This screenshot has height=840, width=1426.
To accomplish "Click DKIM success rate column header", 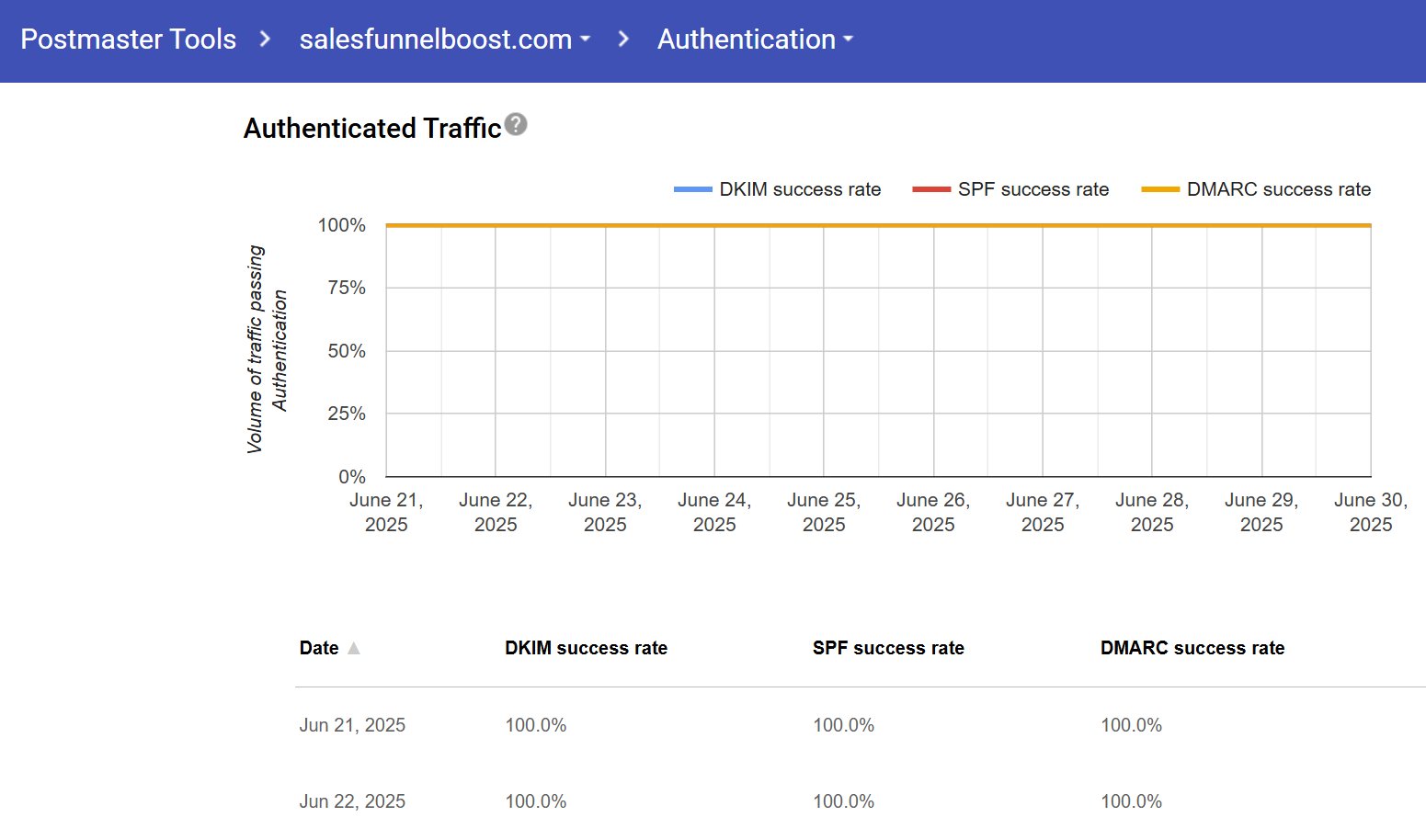I will pyautogui.click(x=586, y=648).
